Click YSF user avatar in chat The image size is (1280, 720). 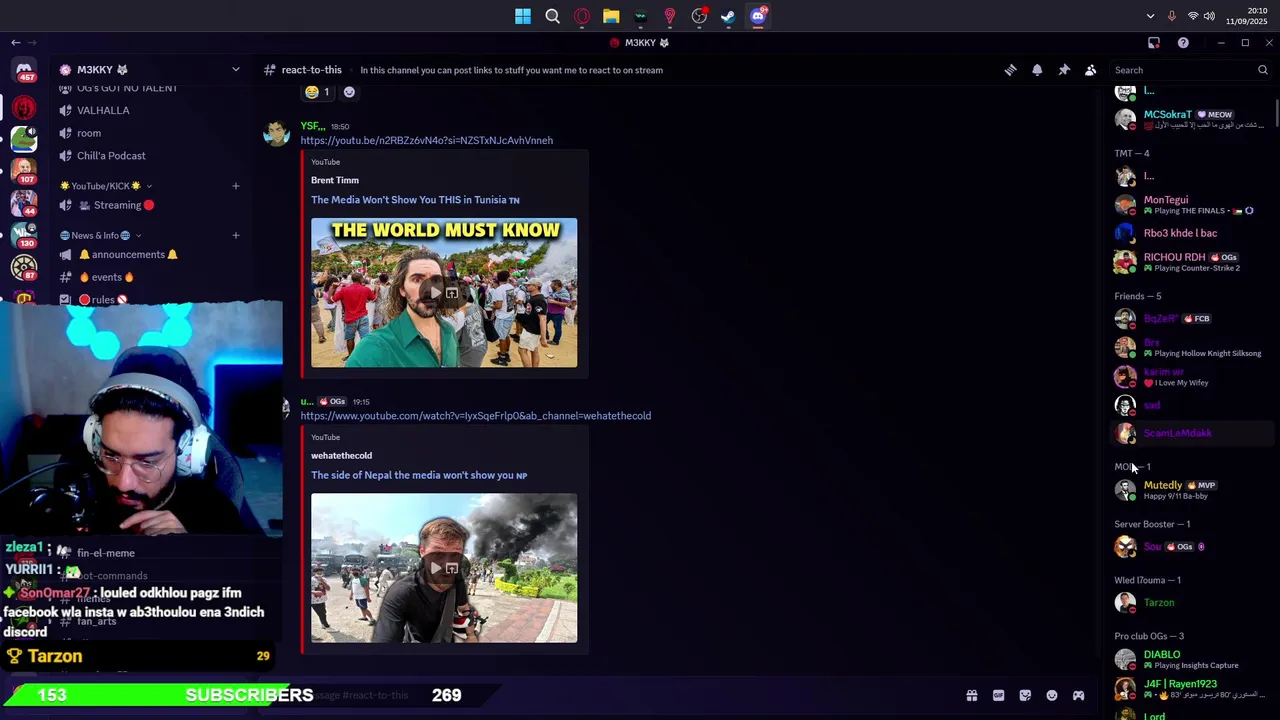pos(276,133)
